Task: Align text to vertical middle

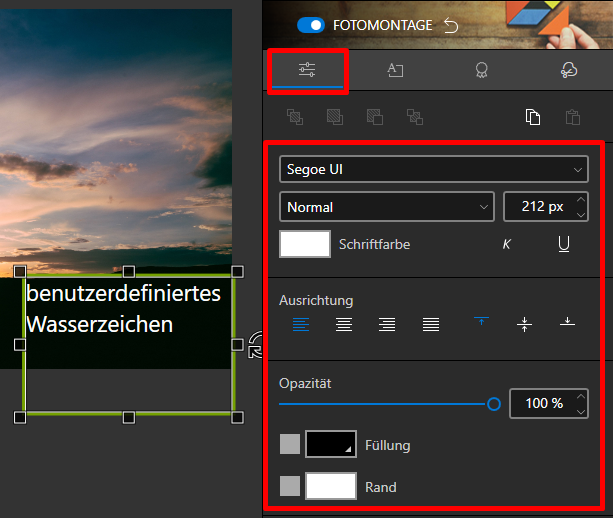Action: (x=524, y=324)
